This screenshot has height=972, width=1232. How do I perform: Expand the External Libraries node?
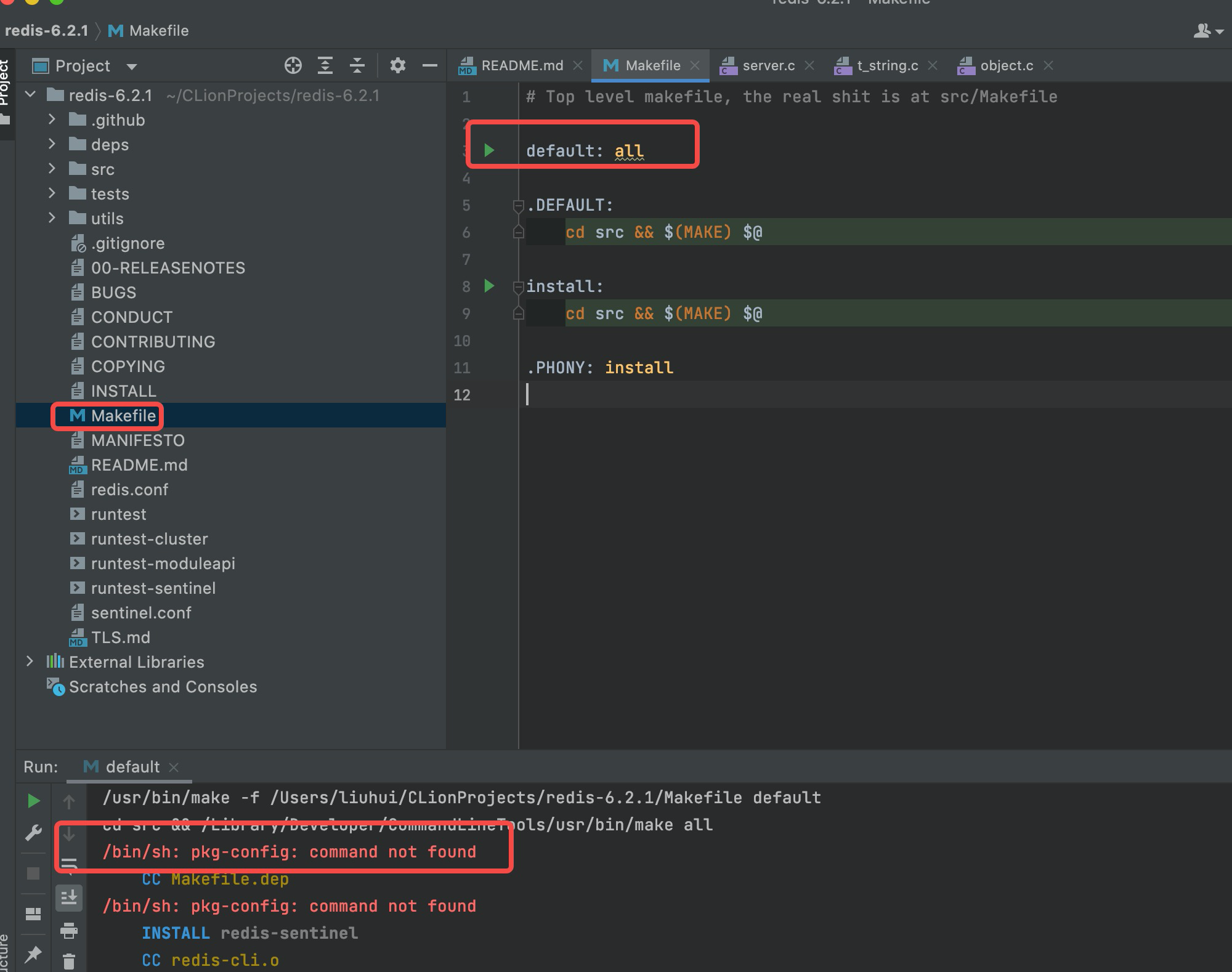click(30, 662)
